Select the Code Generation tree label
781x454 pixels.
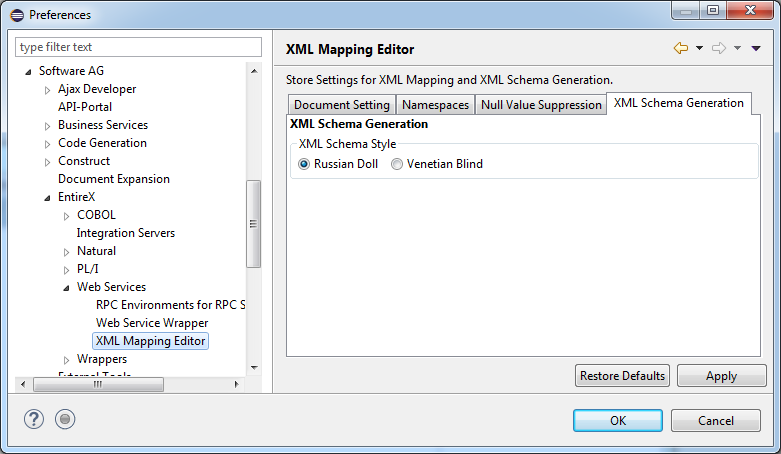coord(102,143)
